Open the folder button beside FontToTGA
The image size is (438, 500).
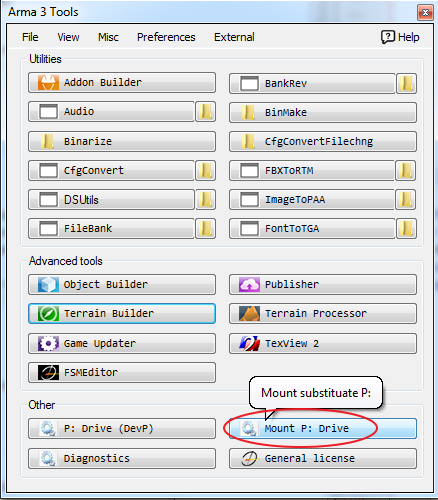pos(406,229)
